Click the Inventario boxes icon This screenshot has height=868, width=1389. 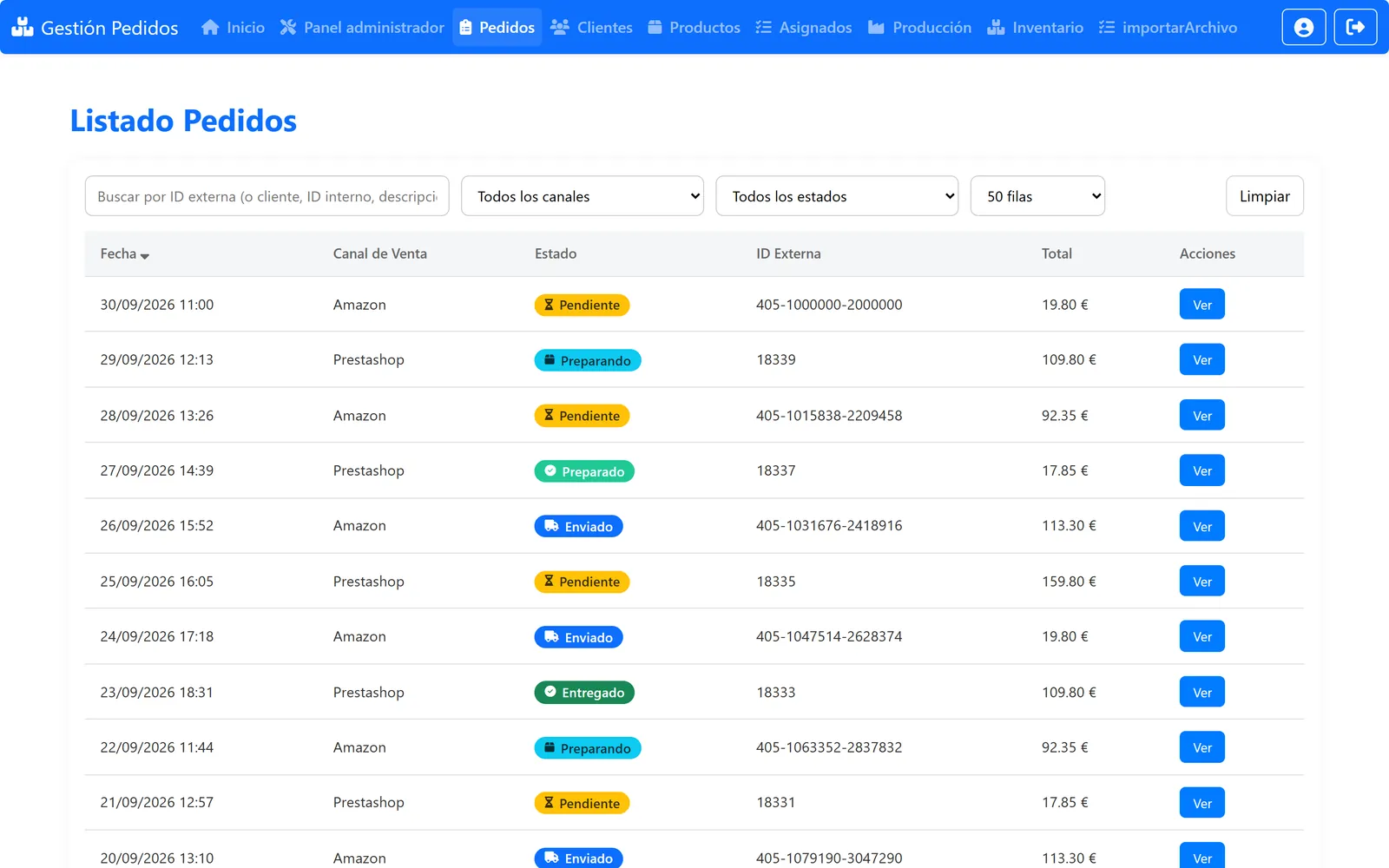[996, 27]
